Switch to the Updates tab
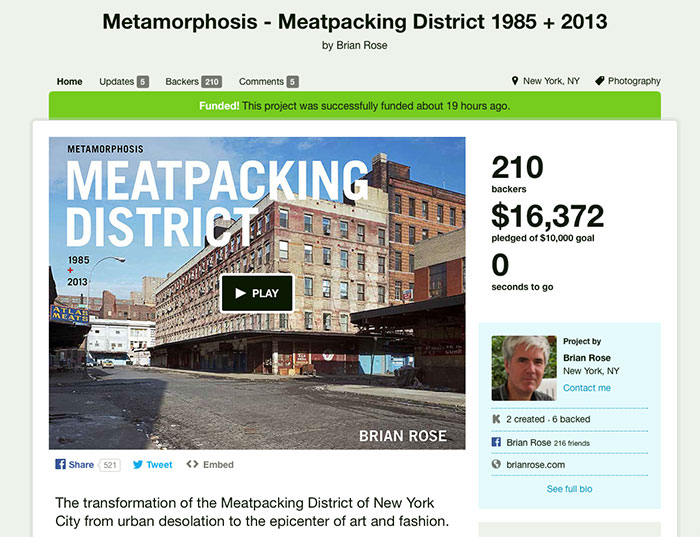Viewport: 700px width, 537px height. coord(124,82)
